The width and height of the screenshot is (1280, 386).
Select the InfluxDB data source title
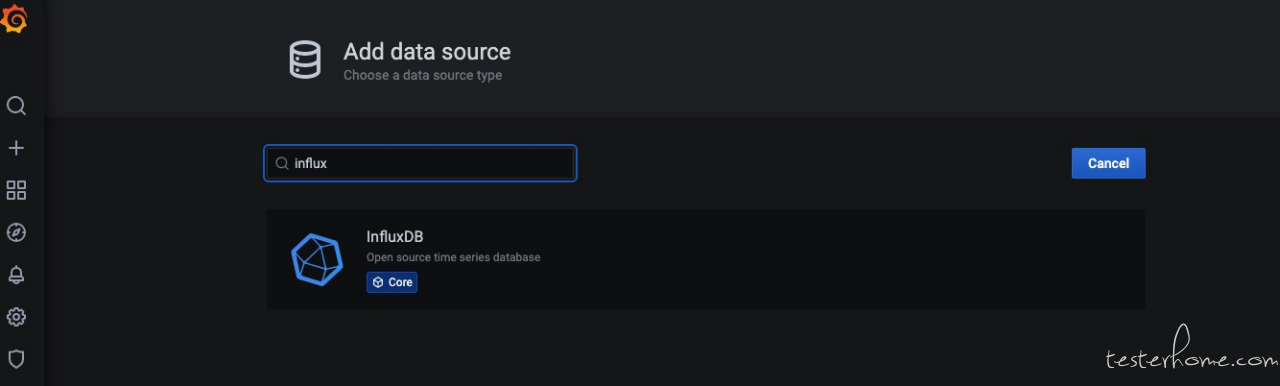(x=395, y=237)
